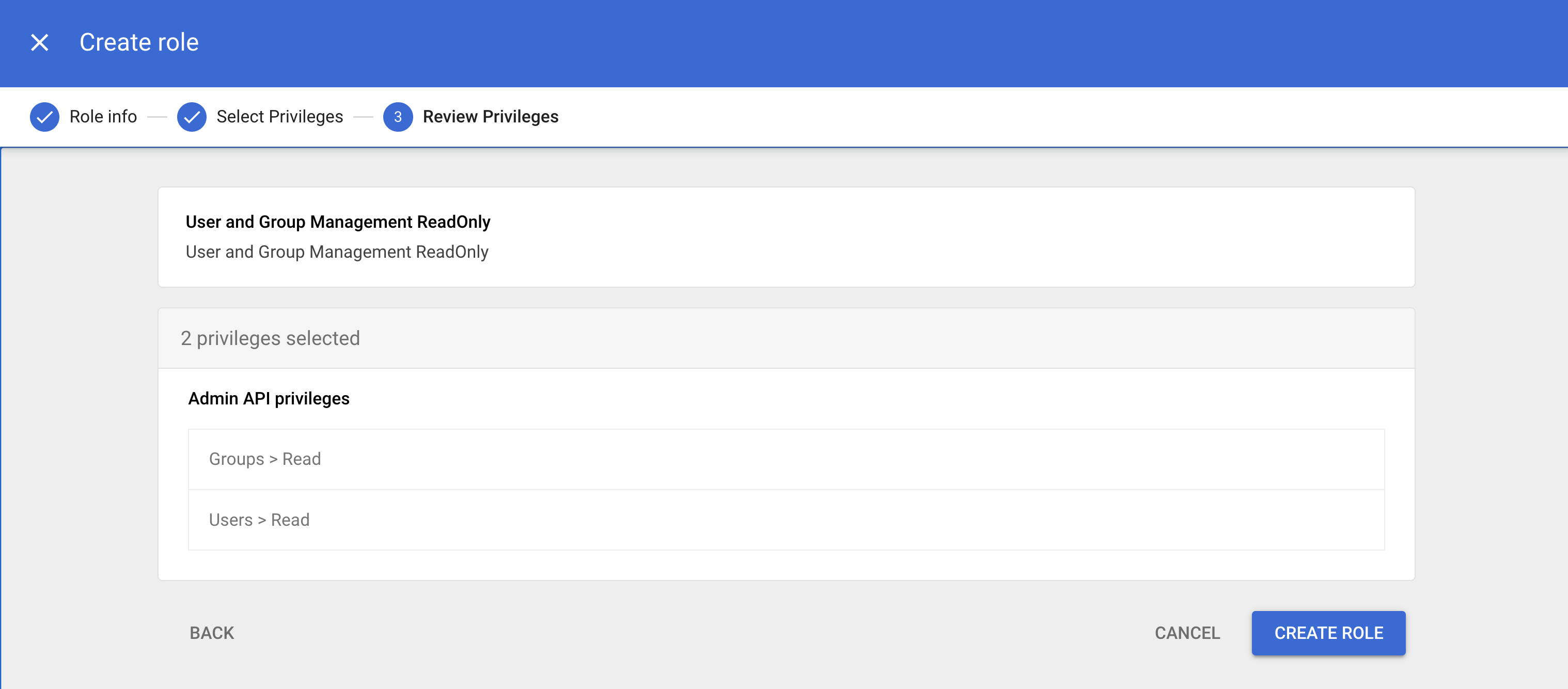Image resolution: width=1568 pixels, height=689 pixels.
Task: Click the blue header bar's empty area
Action: [x=852, y=42]
